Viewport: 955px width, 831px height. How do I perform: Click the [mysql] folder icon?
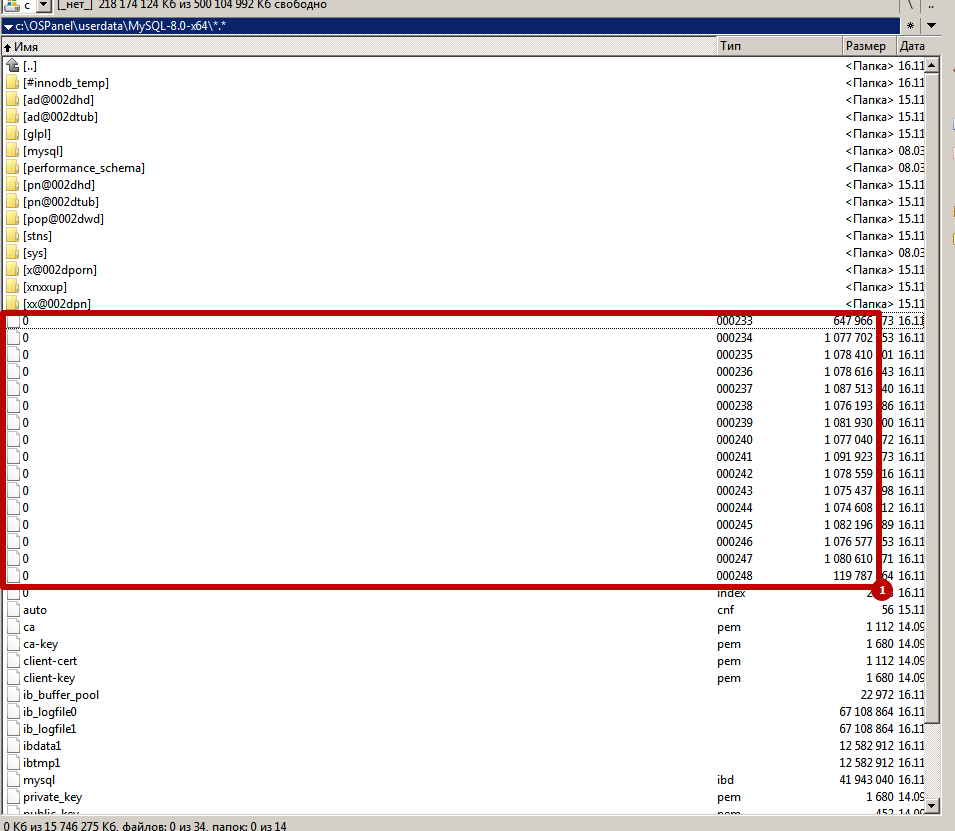click(x=13, y=150)
